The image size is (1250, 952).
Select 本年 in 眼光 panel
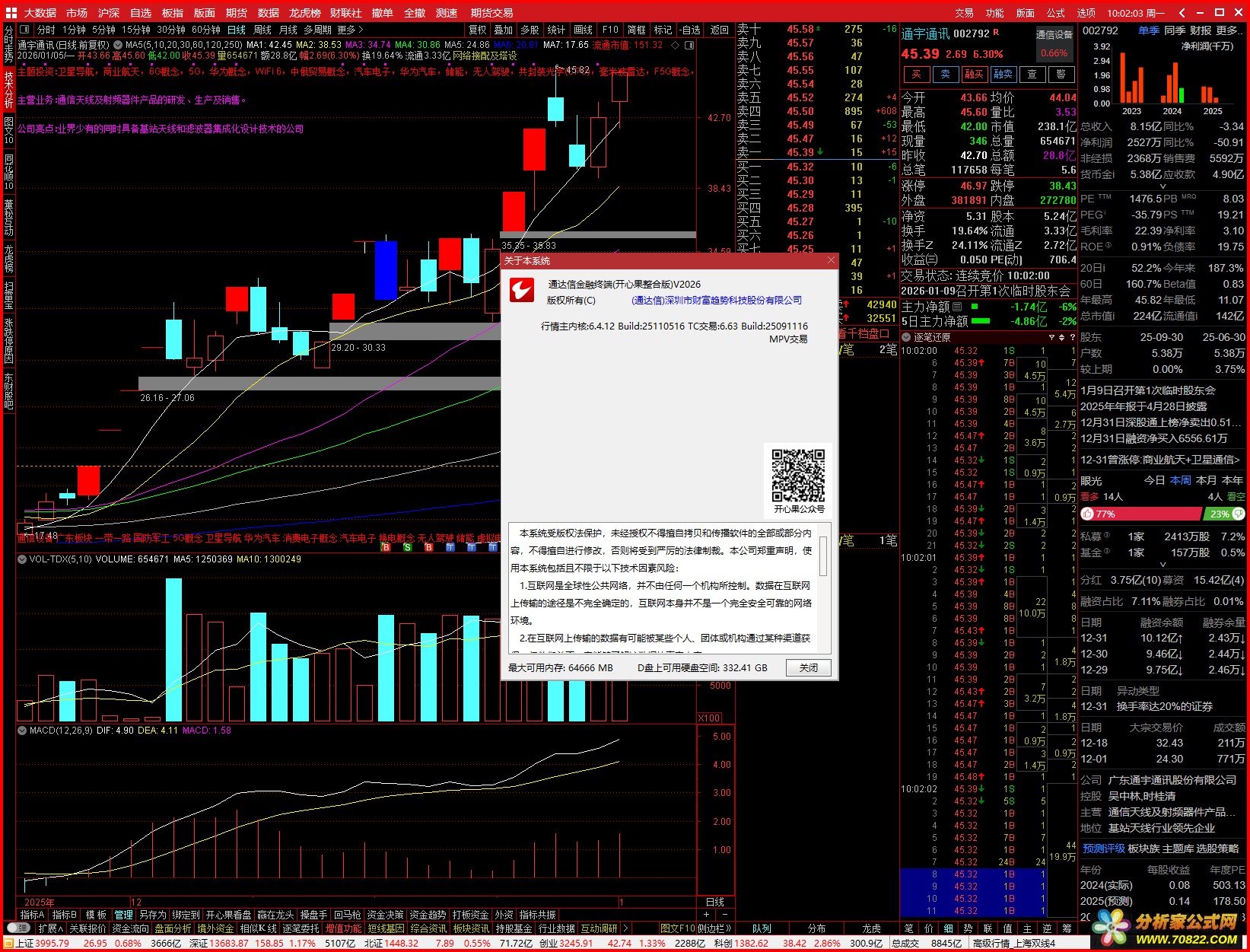click(x=1233, y=480)
